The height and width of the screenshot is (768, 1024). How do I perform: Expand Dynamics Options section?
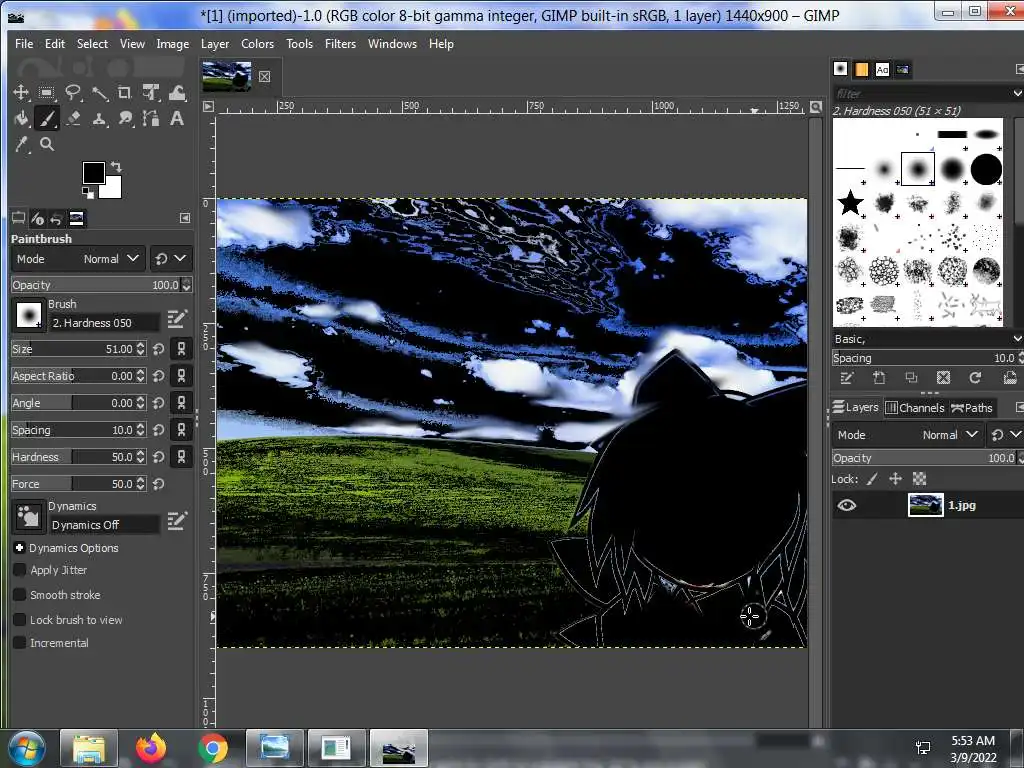click(19, 548)
